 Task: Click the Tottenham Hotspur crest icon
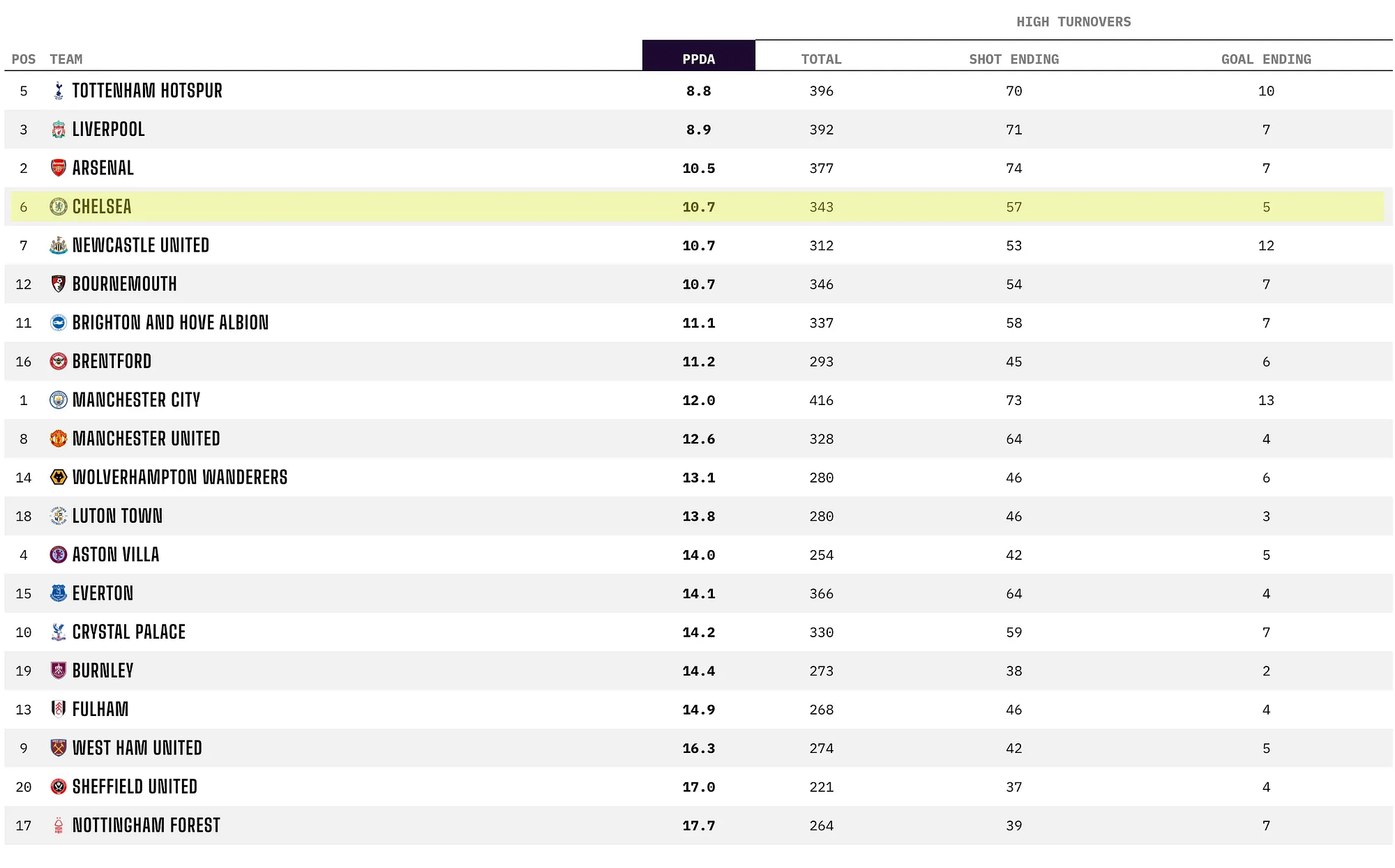click(59, 91)
